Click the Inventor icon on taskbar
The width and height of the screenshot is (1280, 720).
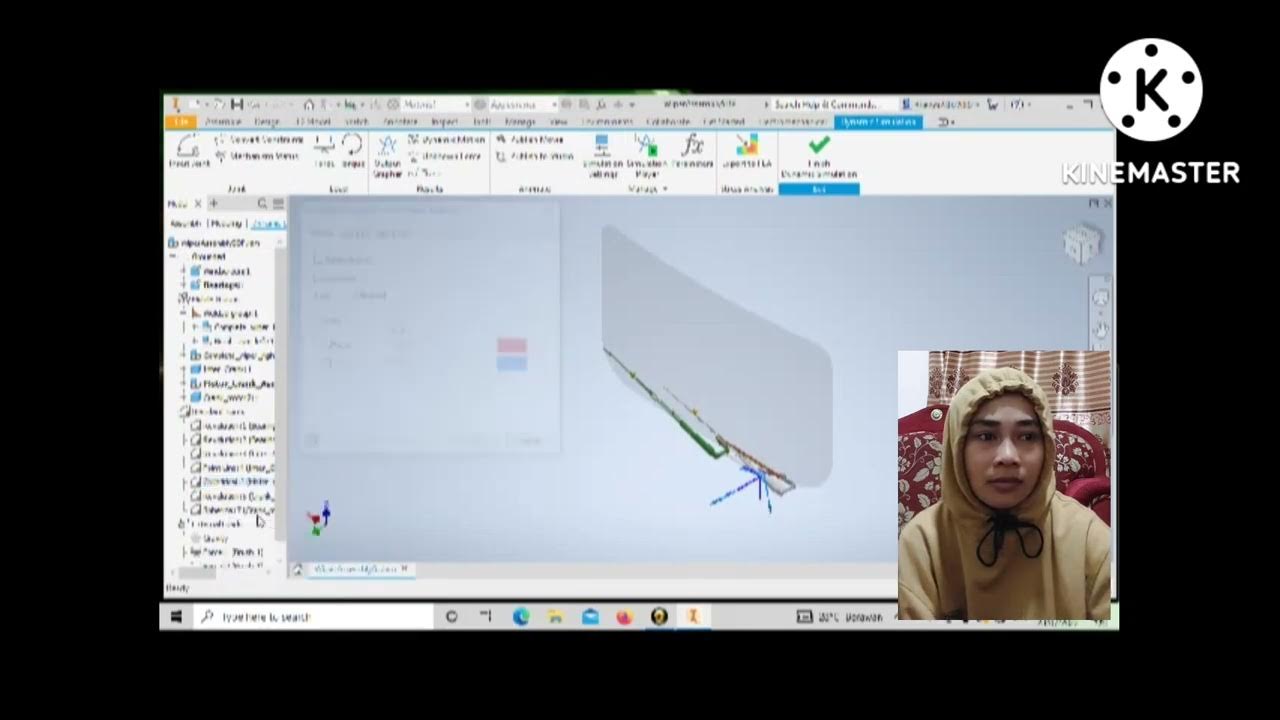(x=692, y=617)
